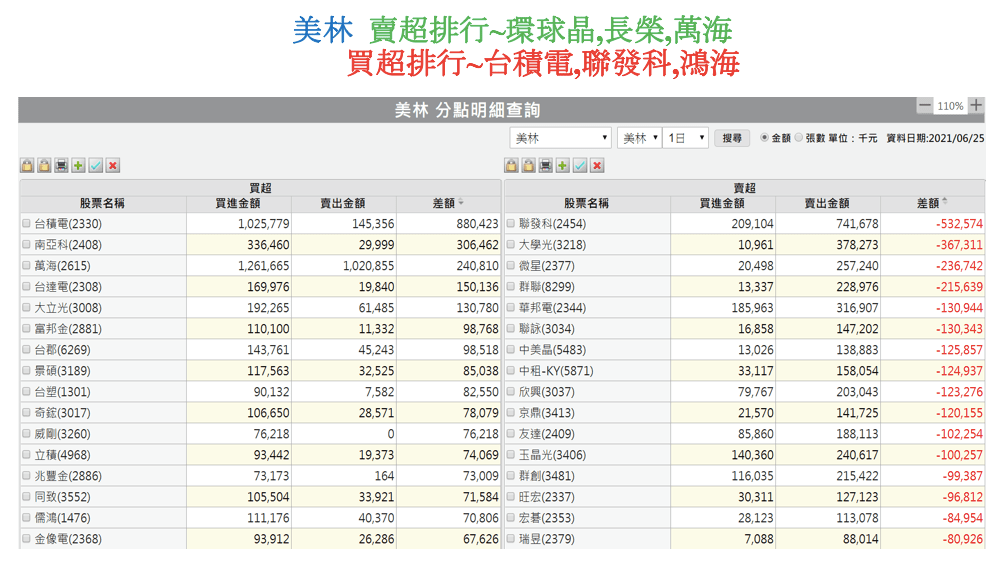Click the print icon above the 買超 table
Viewport: 1001px width, 574px height.
(x=61, y=165)
